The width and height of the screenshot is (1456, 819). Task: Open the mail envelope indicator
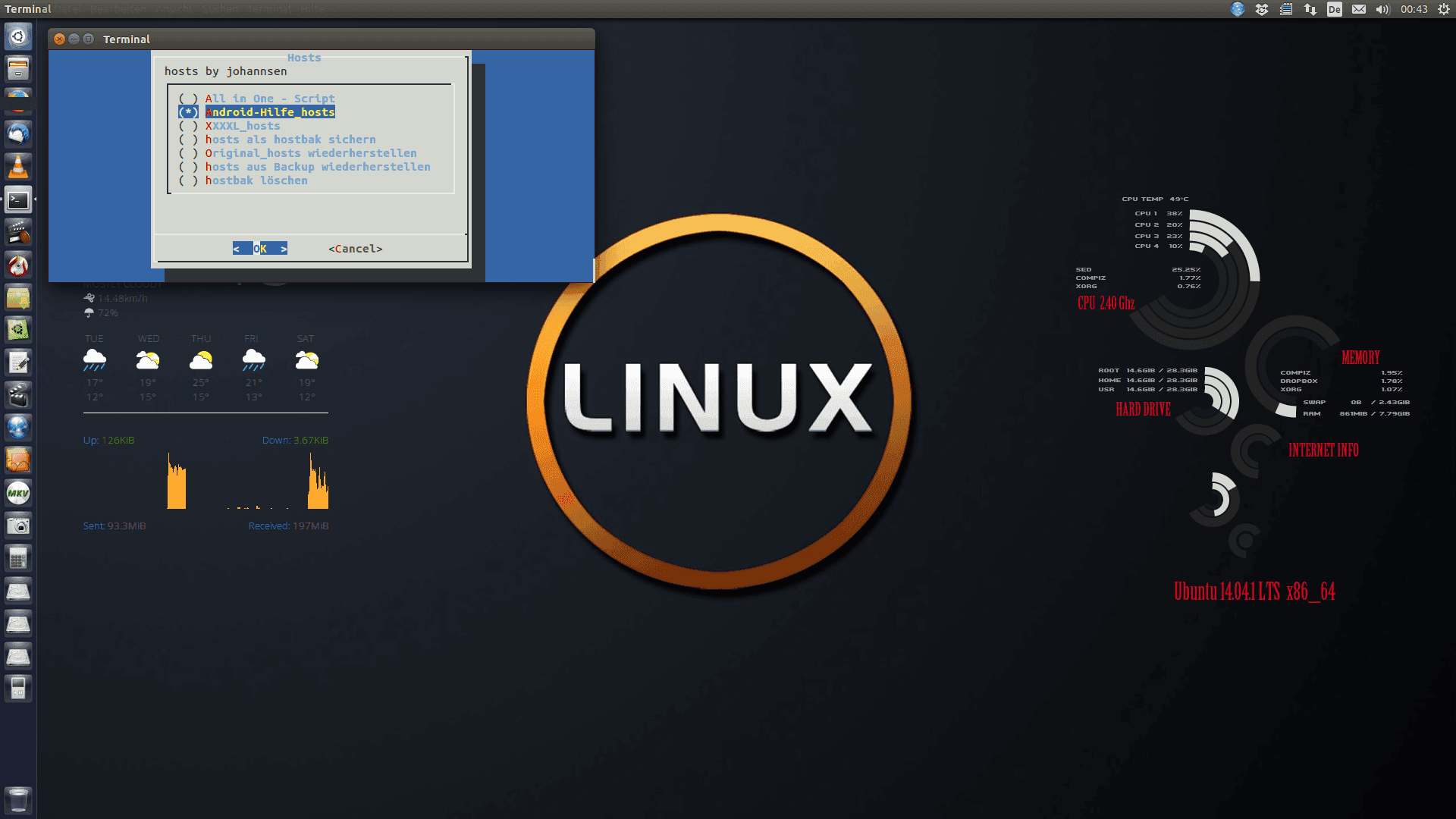(x=1359, y=9)
